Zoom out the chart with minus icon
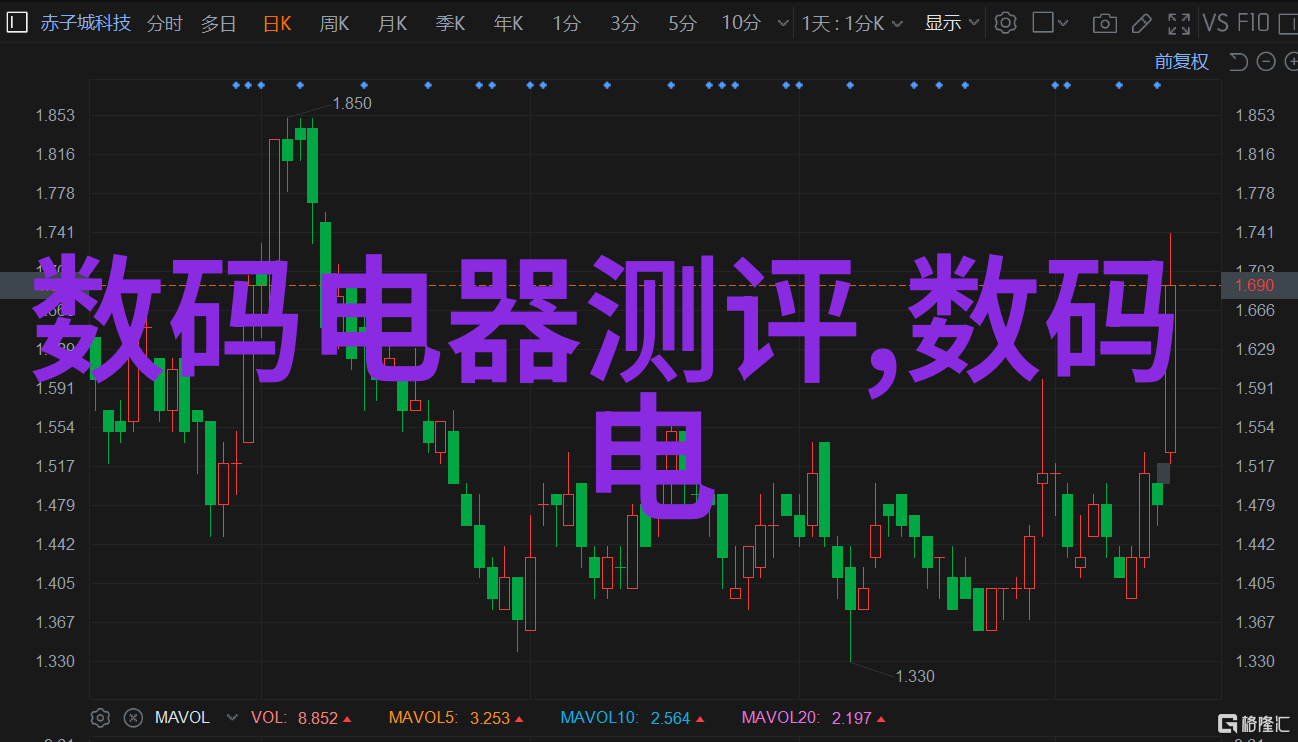 pyautogui.click(x=1265, y=62)
